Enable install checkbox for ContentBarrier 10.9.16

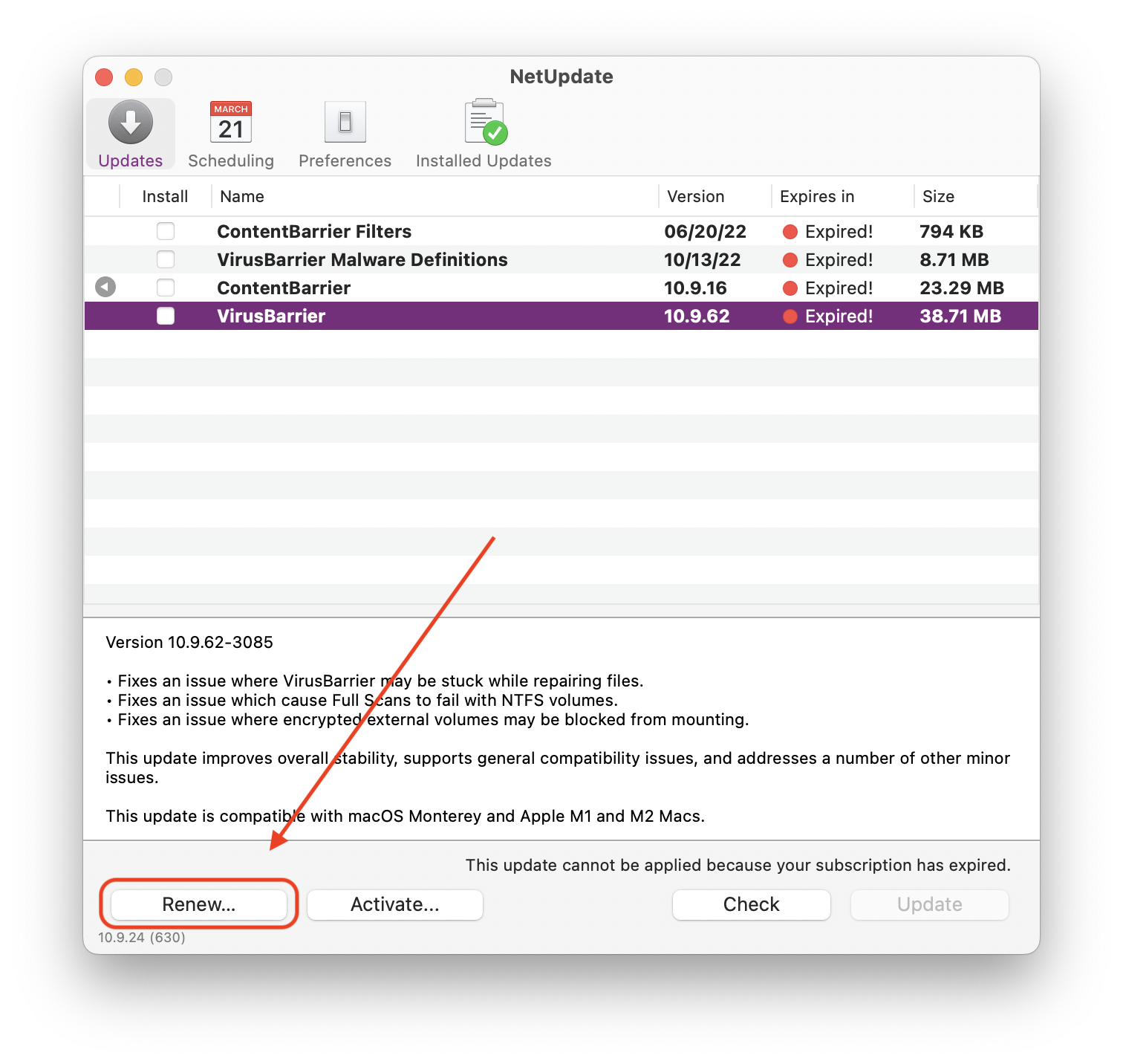(x=166, y=288)
